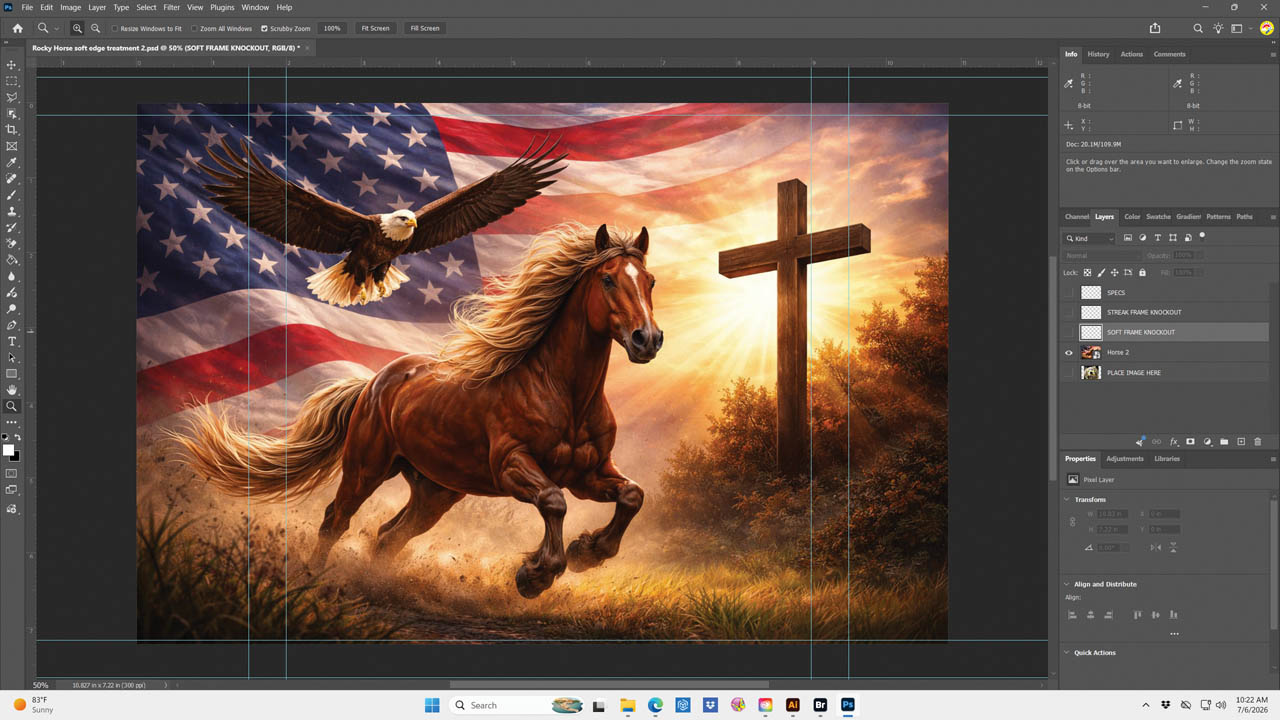Collapse the Align and Distribute section
Screen dimensions: 1280x720
pos(1067,584)
